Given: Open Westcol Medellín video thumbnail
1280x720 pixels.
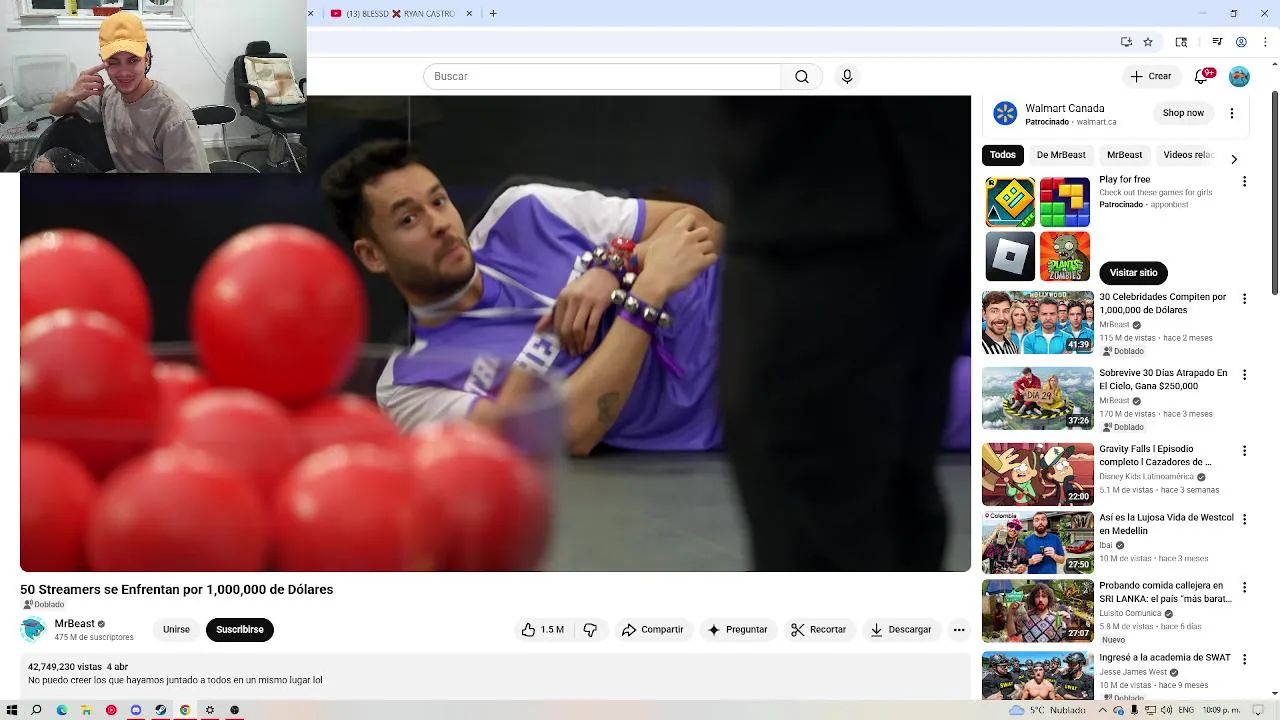Looking at the screenshot, I should [1038, 543].
